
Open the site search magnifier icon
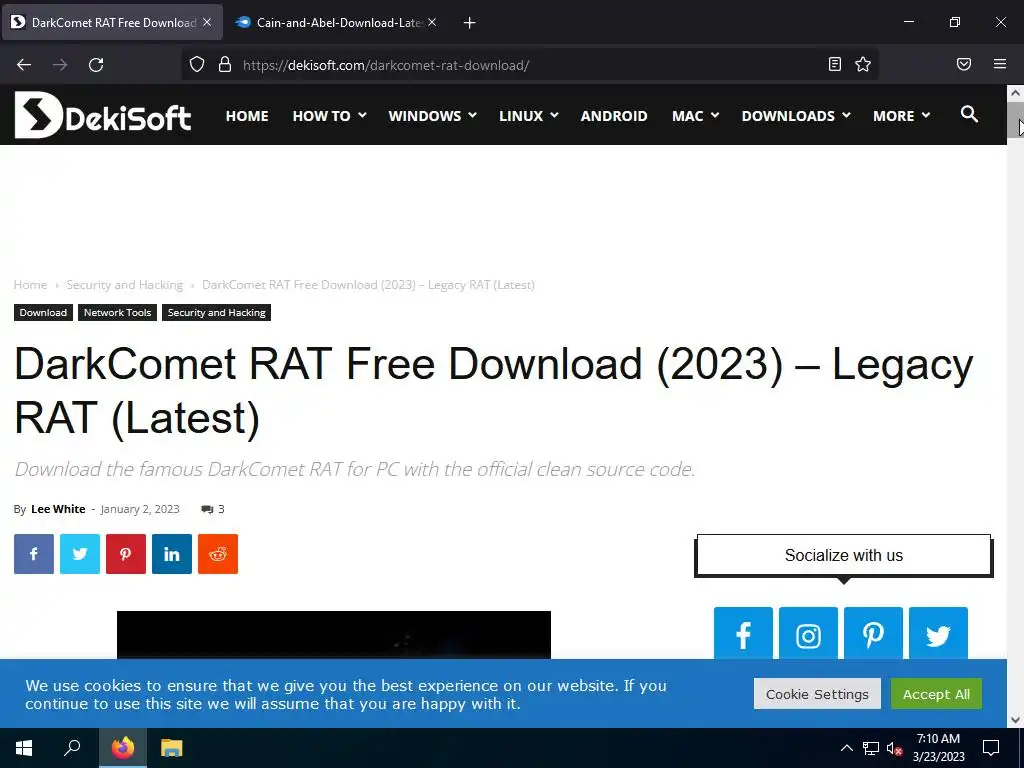tap(969, 114)
